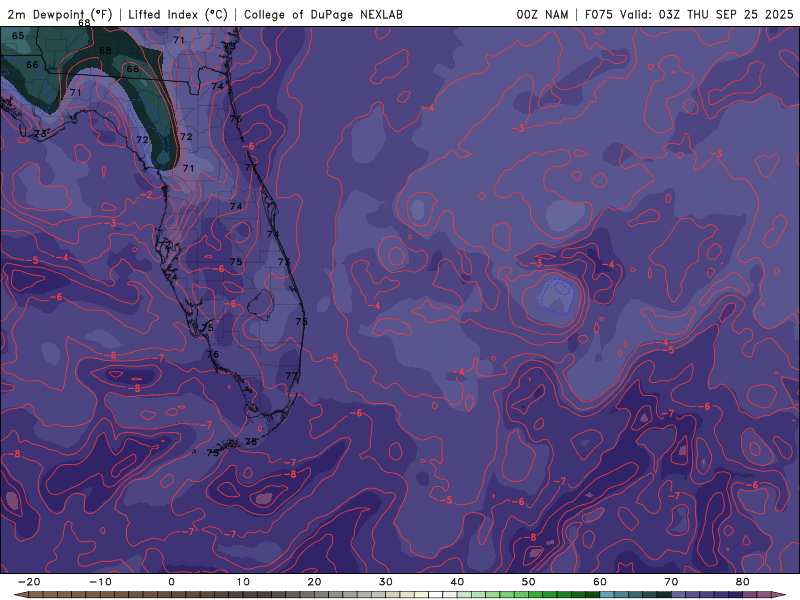This screenshot has width=800, height=600.
Task: Select the '10' tick label on the color scale
Action: click(x=243, y=582)
